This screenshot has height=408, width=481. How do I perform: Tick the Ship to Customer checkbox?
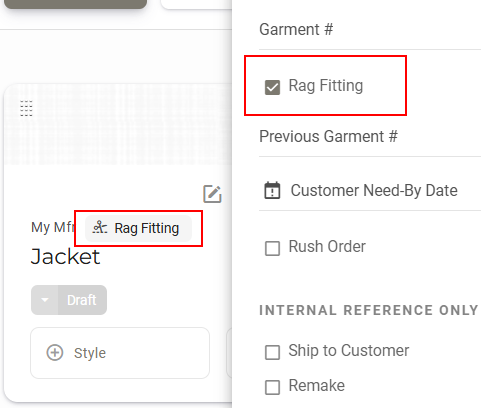[x=272, y=352]
